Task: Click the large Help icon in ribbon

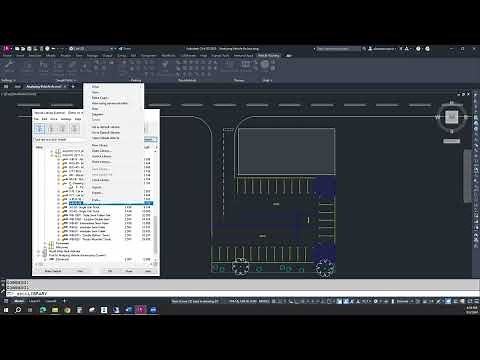Action: 265,65
